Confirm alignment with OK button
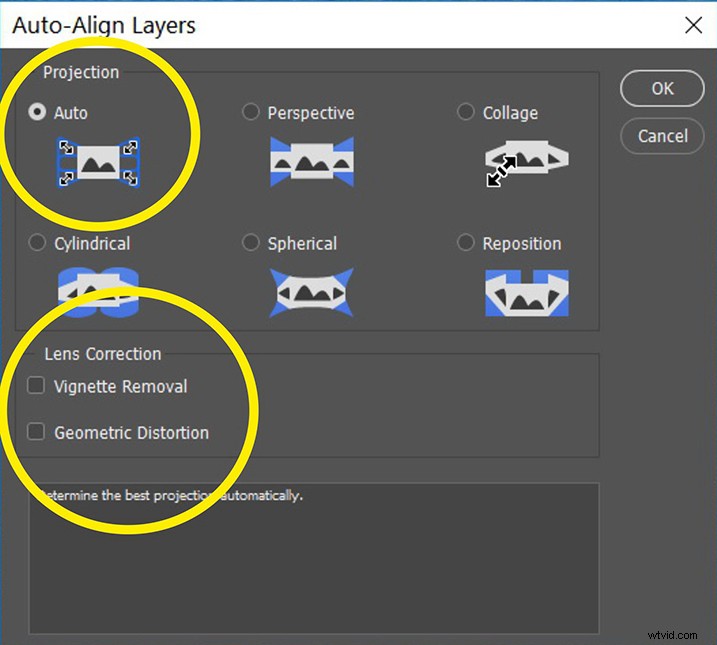 [x=662, y=88]
